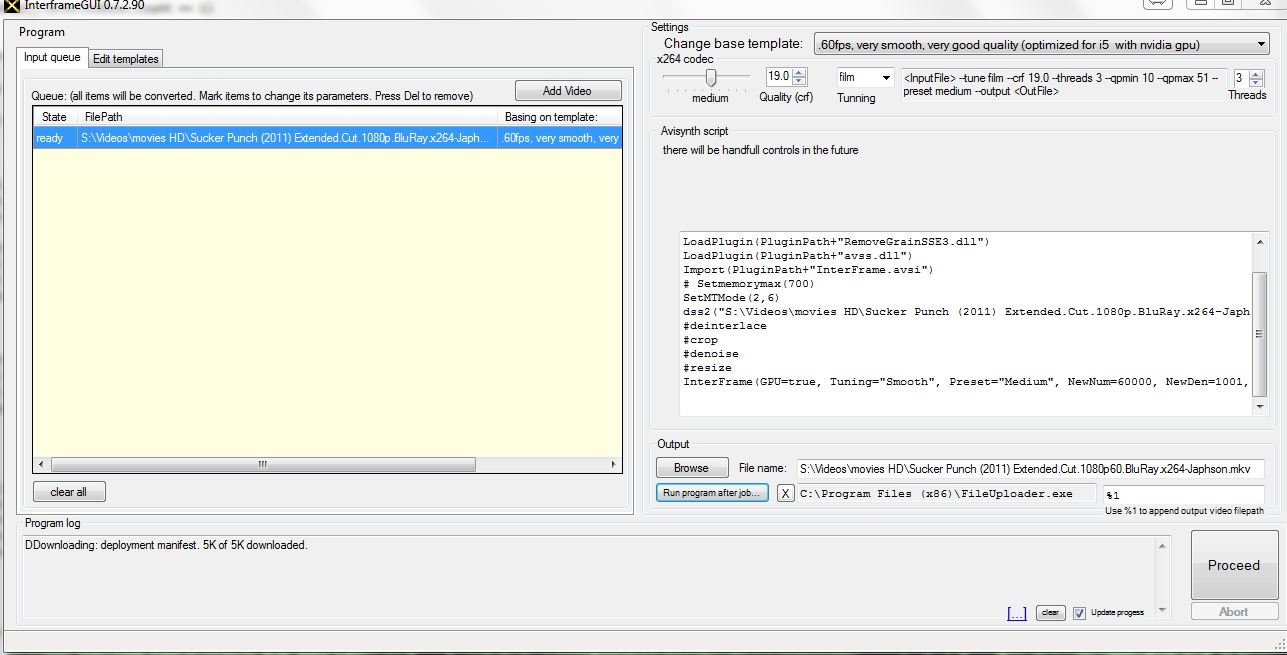This screenshot has width=1287, height=655.
Task: Click the x264 preset slider handle
Action: coord(711,77)
